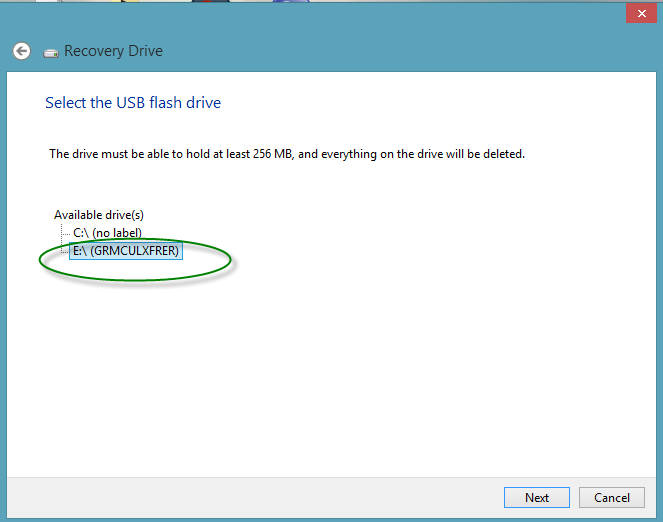Click empty white area below drive list

(x=330, y=372)
